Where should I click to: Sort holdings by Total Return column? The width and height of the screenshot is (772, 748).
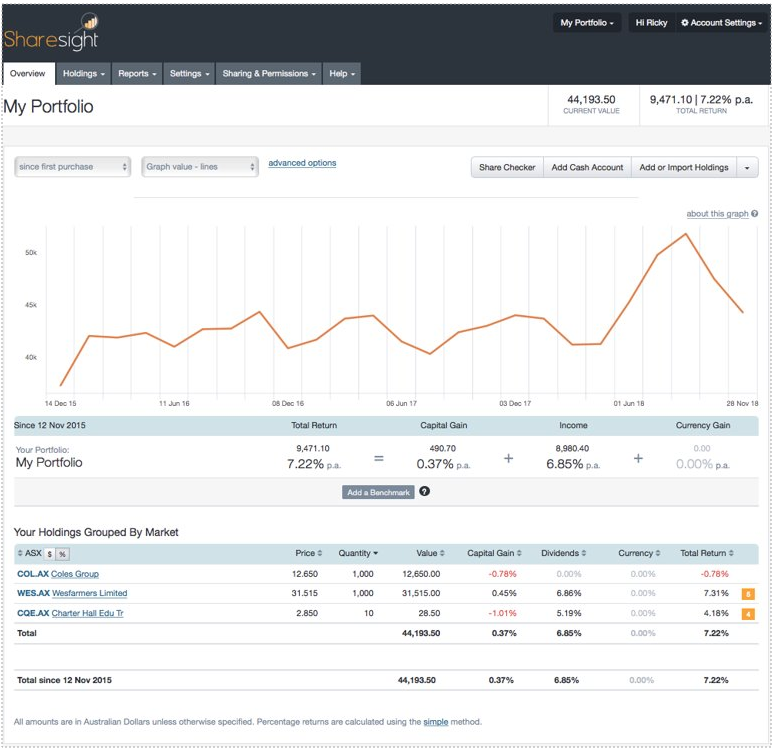[x=707, y=553]
